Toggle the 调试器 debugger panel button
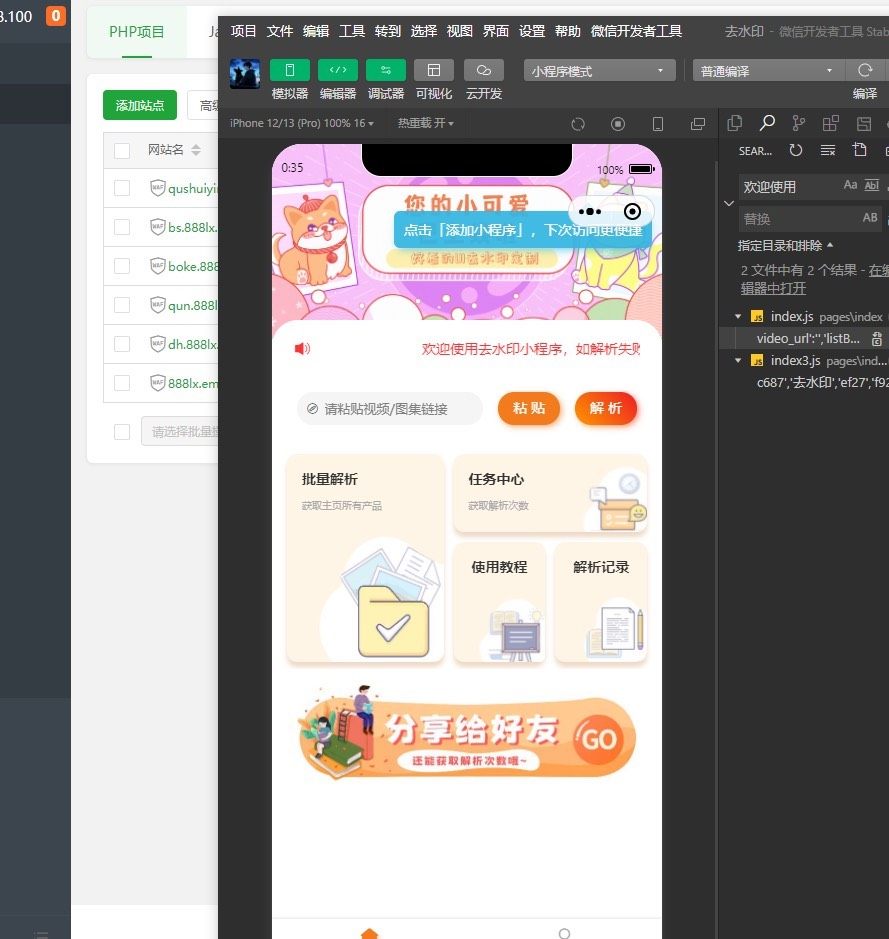Viewport: 889px width, 939px height. [385, 71]
